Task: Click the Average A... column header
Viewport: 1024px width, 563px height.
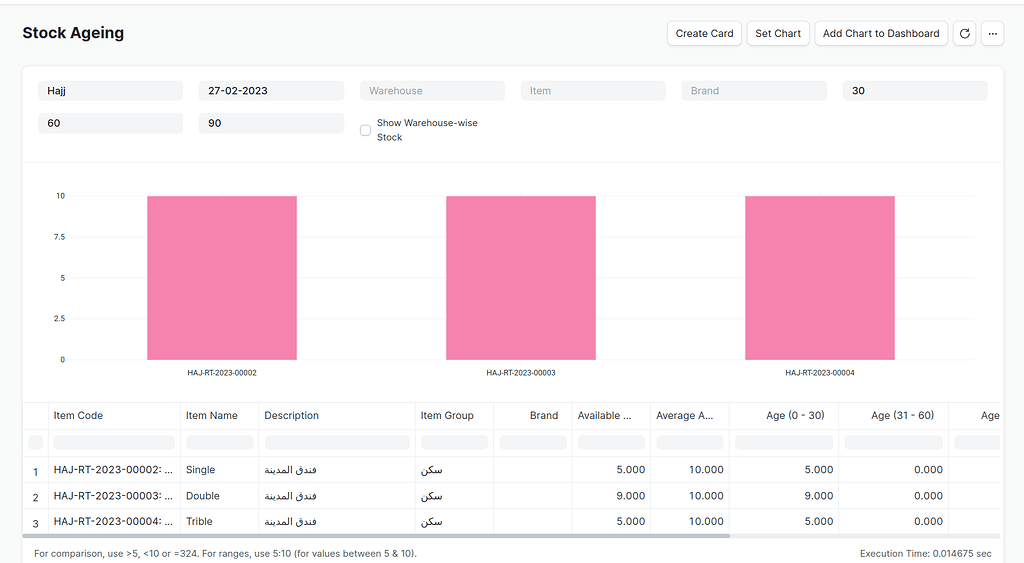Action: 690,415
